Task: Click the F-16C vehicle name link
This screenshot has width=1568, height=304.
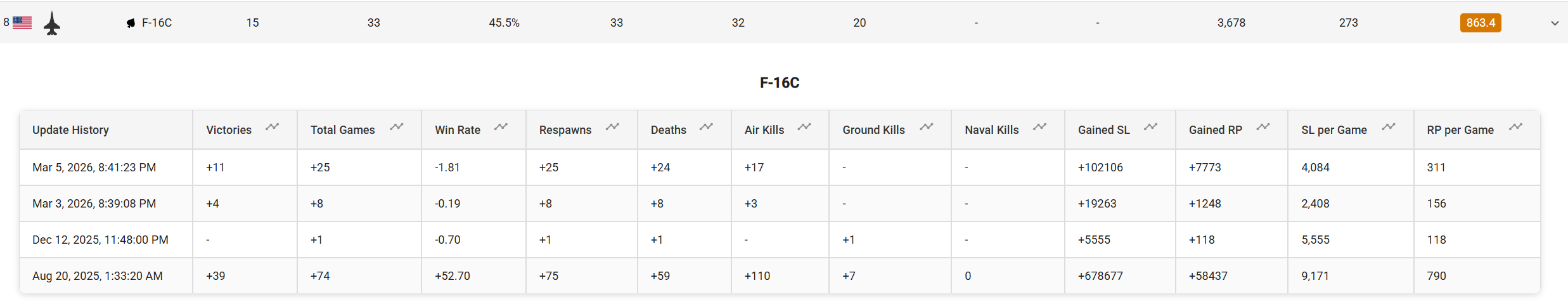Action: [157, 23]
